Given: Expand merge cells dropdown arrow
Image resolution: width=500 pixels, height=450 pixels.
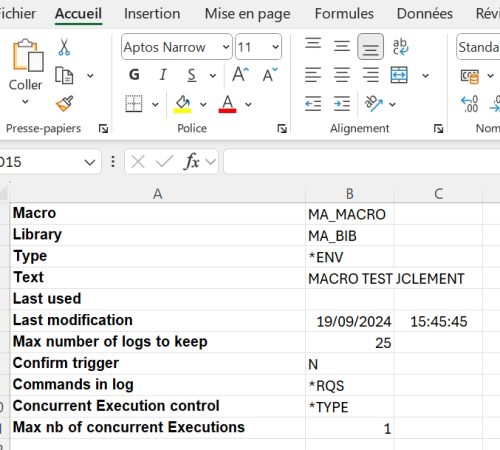Looking at the screenshot, I should tap(425, 76).
